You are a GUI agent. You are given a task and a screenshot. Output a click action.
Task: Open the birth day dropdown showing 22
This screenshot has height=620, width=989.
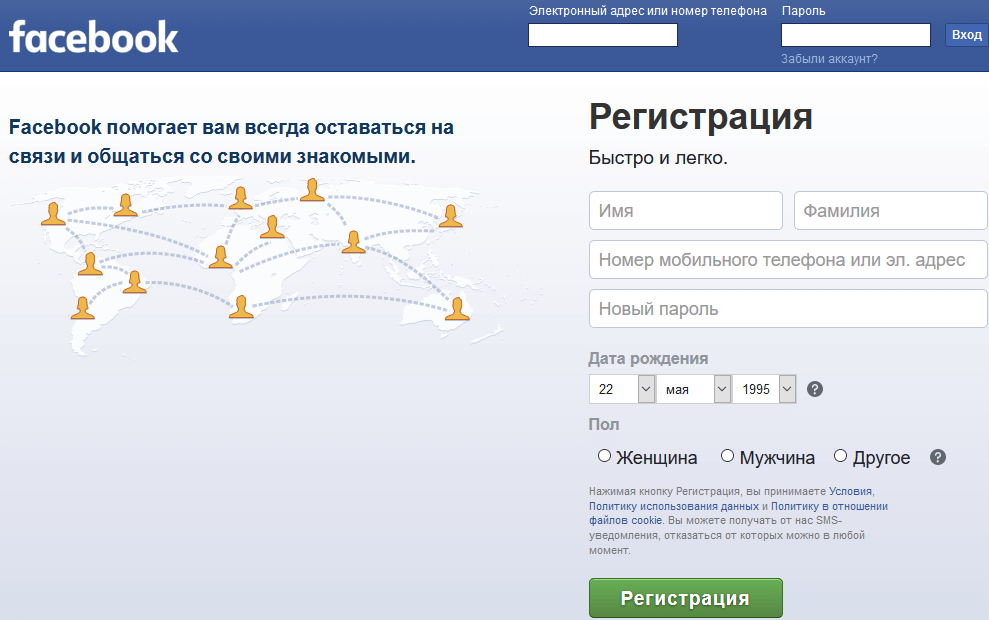tap(621, 389)
